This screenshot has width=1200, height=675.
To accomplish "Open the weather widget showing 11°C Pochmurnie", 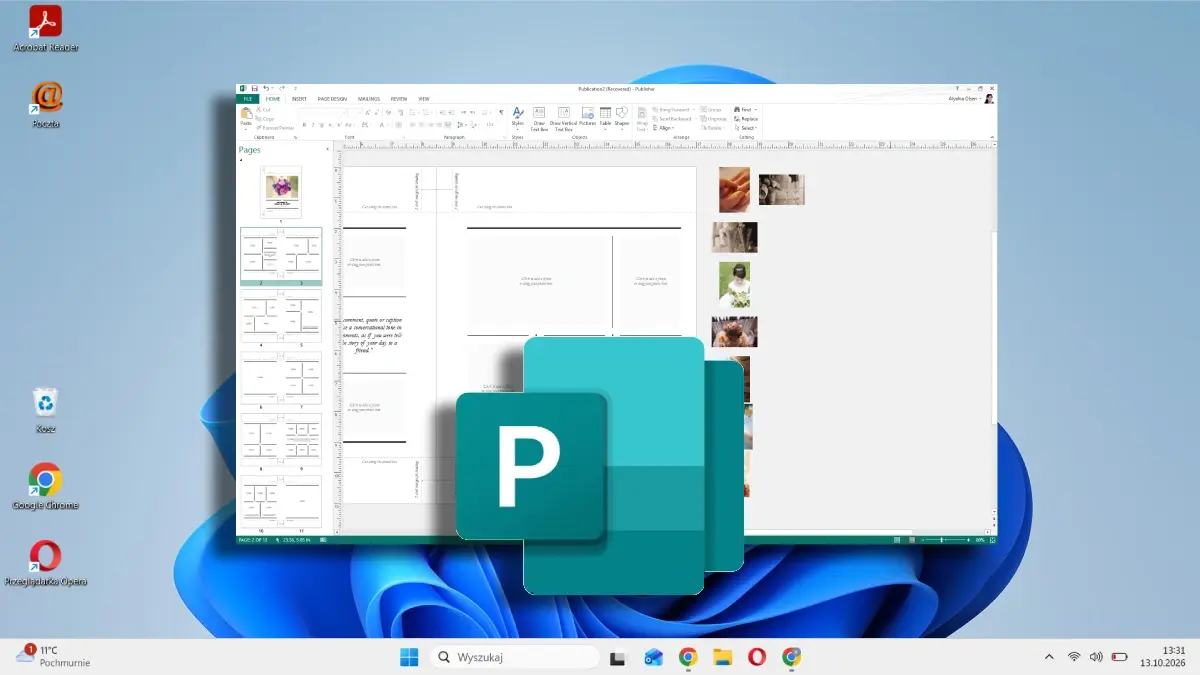I will point(52,656).
